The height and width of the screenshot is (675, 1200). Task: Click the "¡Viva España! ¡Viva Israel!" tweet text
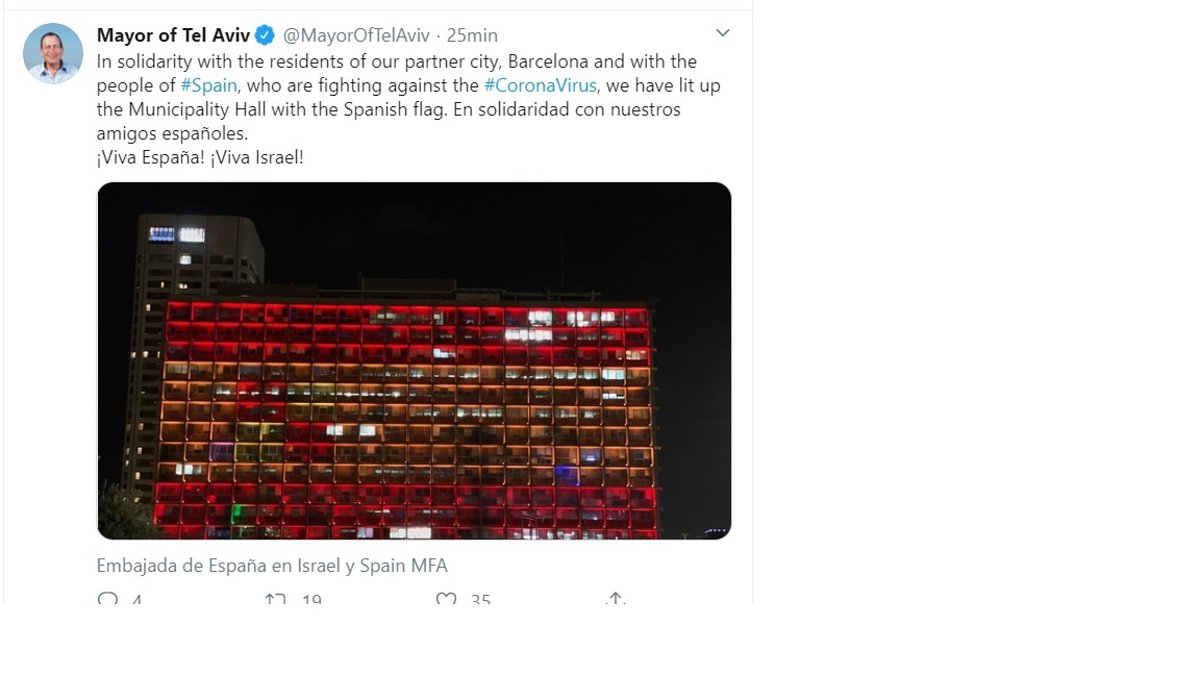coord(200,158)
